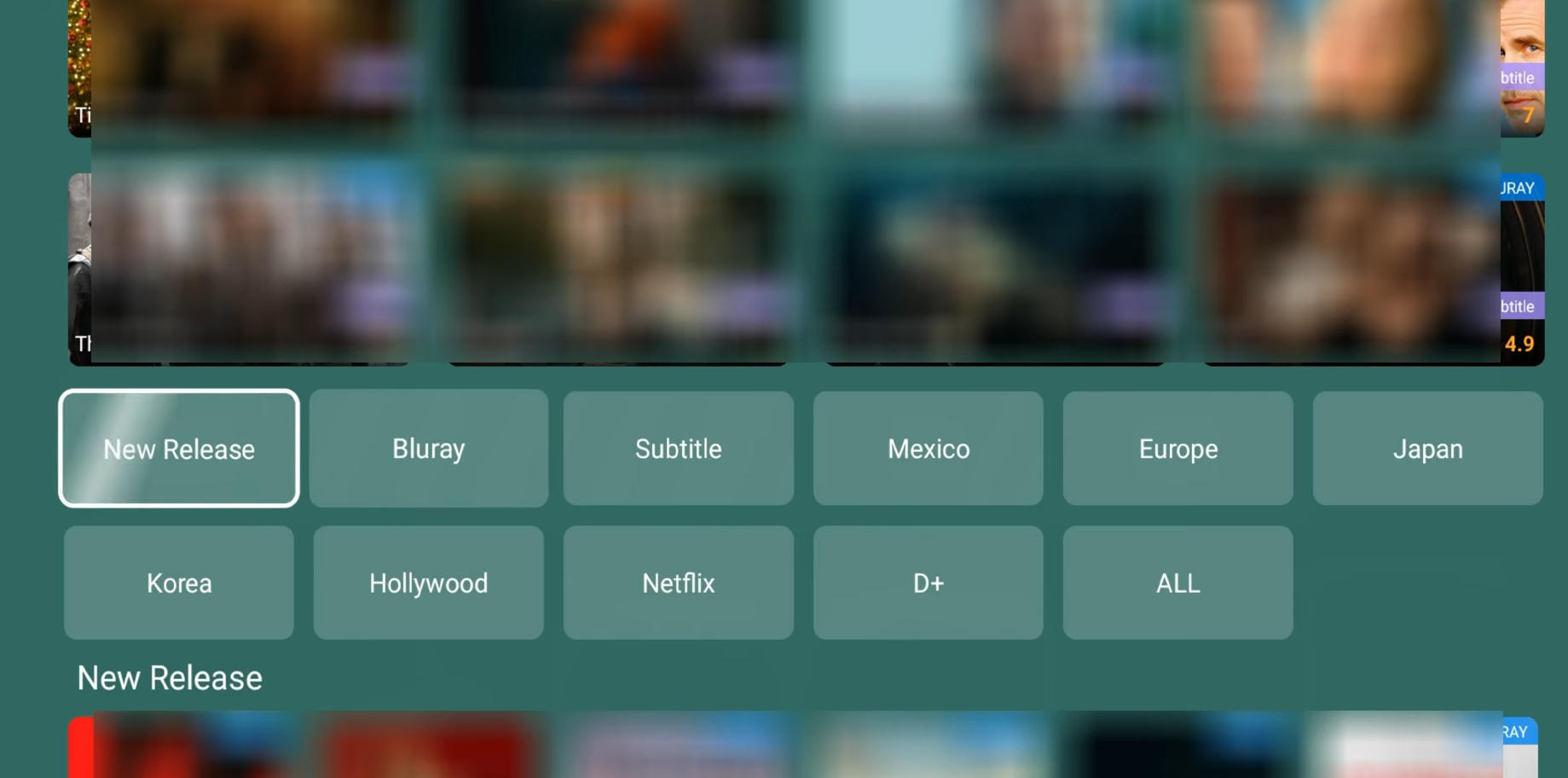Pick the Japan category
The height and width of the screenshot is (778, 1568).
click(1428, 449)
